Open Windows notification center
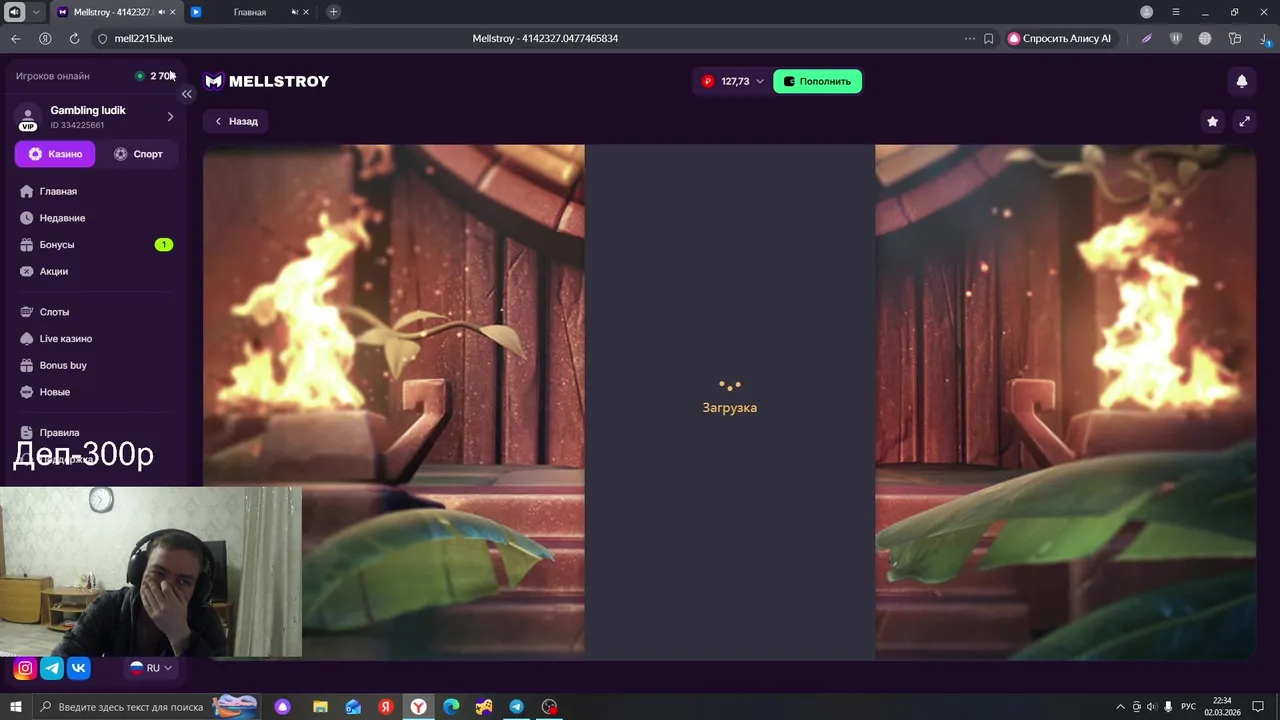1280x720 pixels. coord(1260,707)
